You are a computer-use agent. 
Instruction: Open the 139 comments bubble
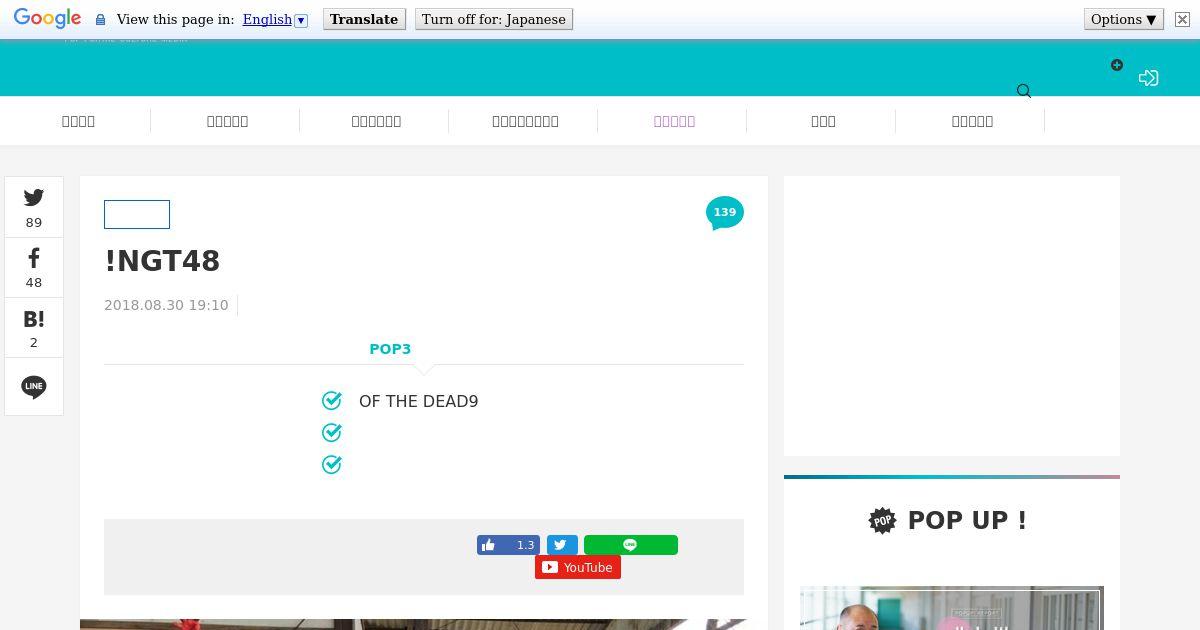pos(725,213)
